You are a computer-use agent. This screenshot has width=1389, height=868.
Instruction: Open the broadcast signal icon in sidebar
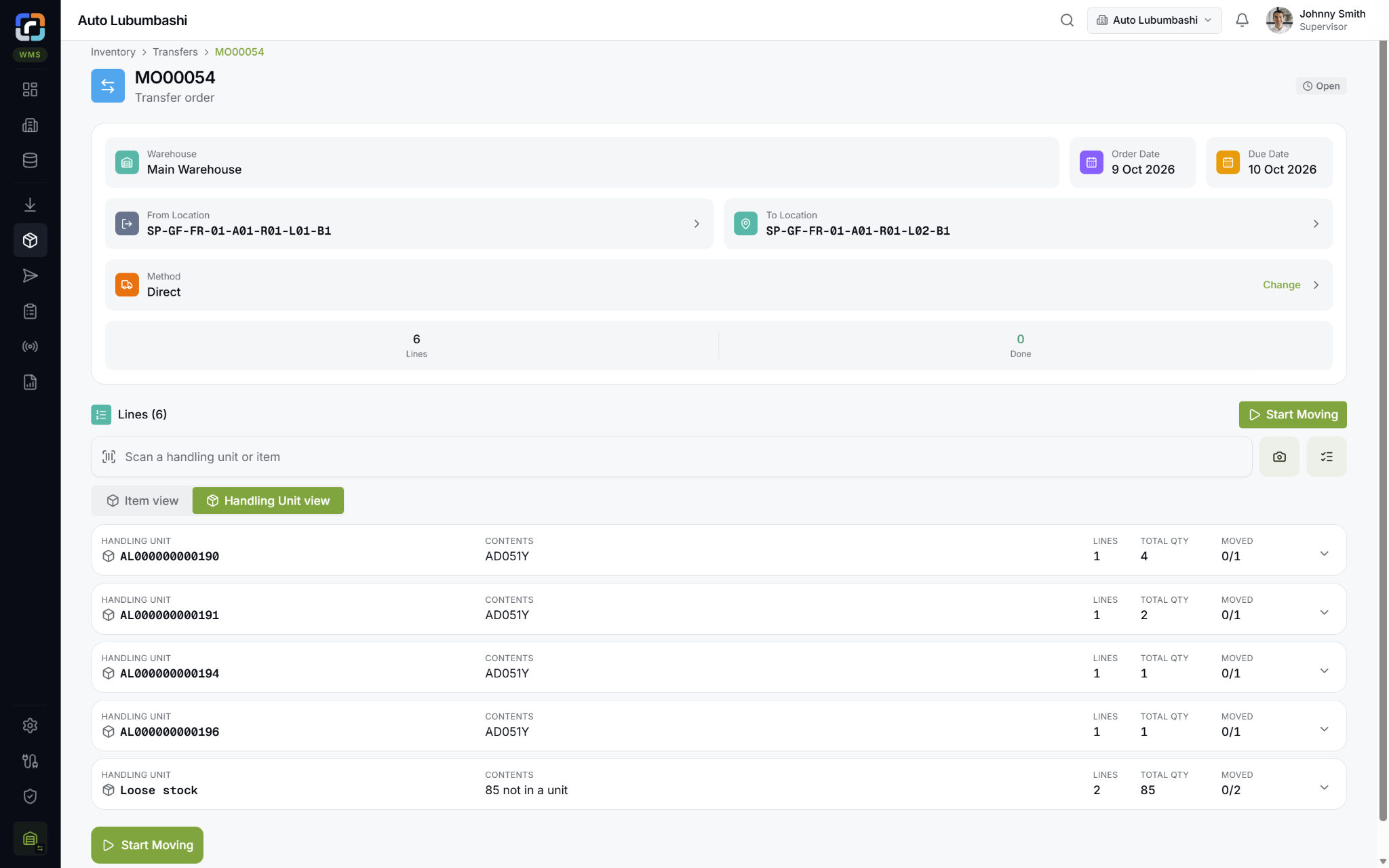coord(30,347)
